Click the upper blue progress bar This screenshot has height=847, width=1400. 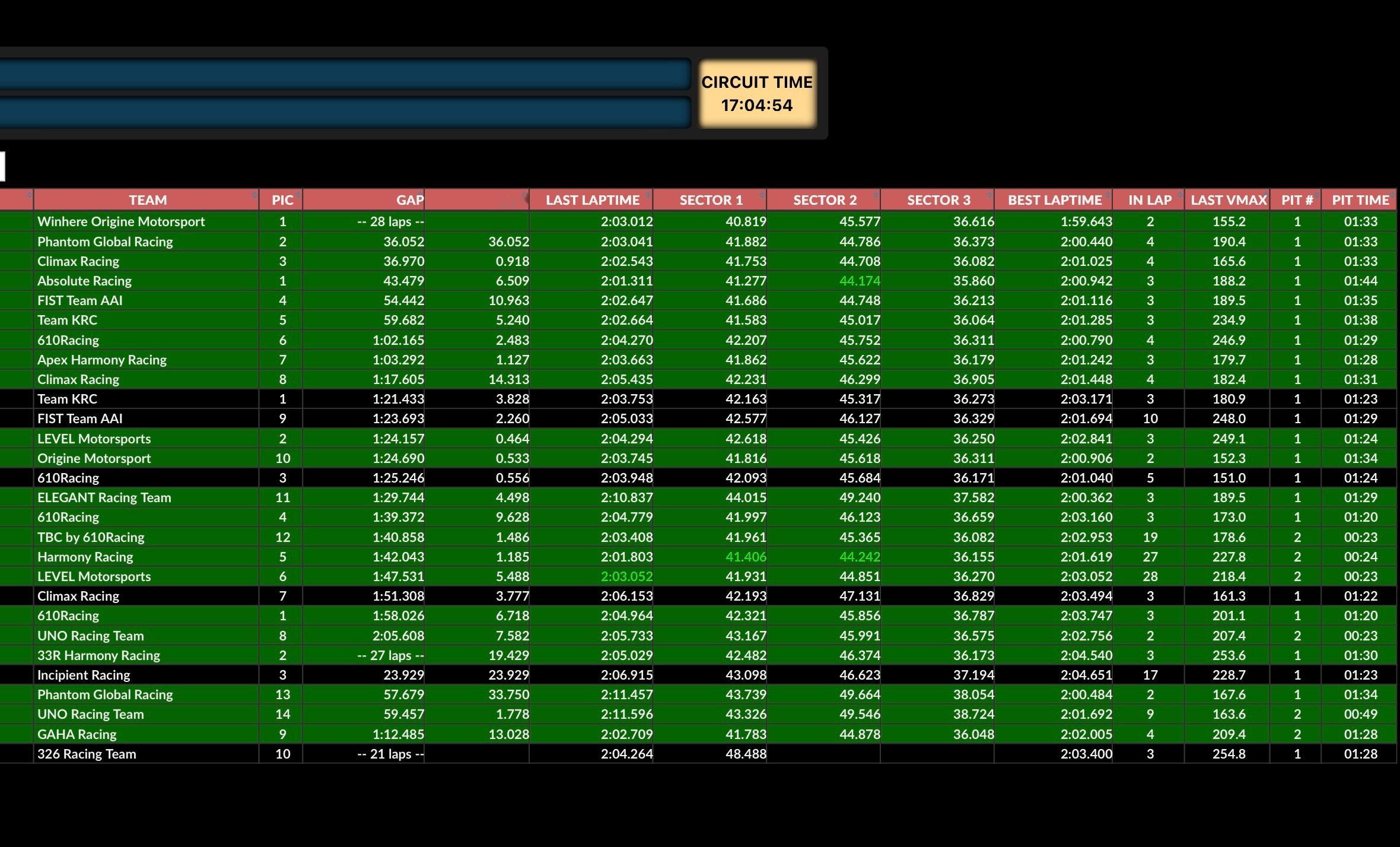(x=344, y=74)
